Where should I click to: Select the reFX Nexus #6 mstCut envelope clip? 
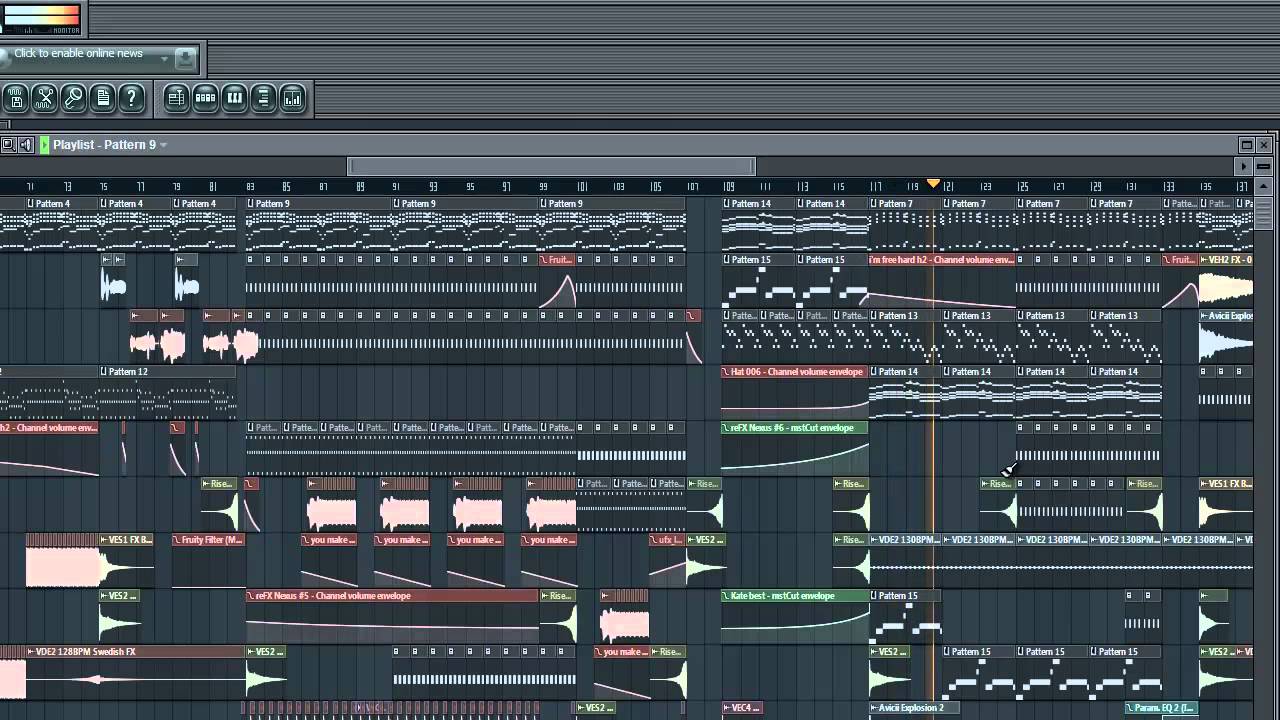pos(795,427)
